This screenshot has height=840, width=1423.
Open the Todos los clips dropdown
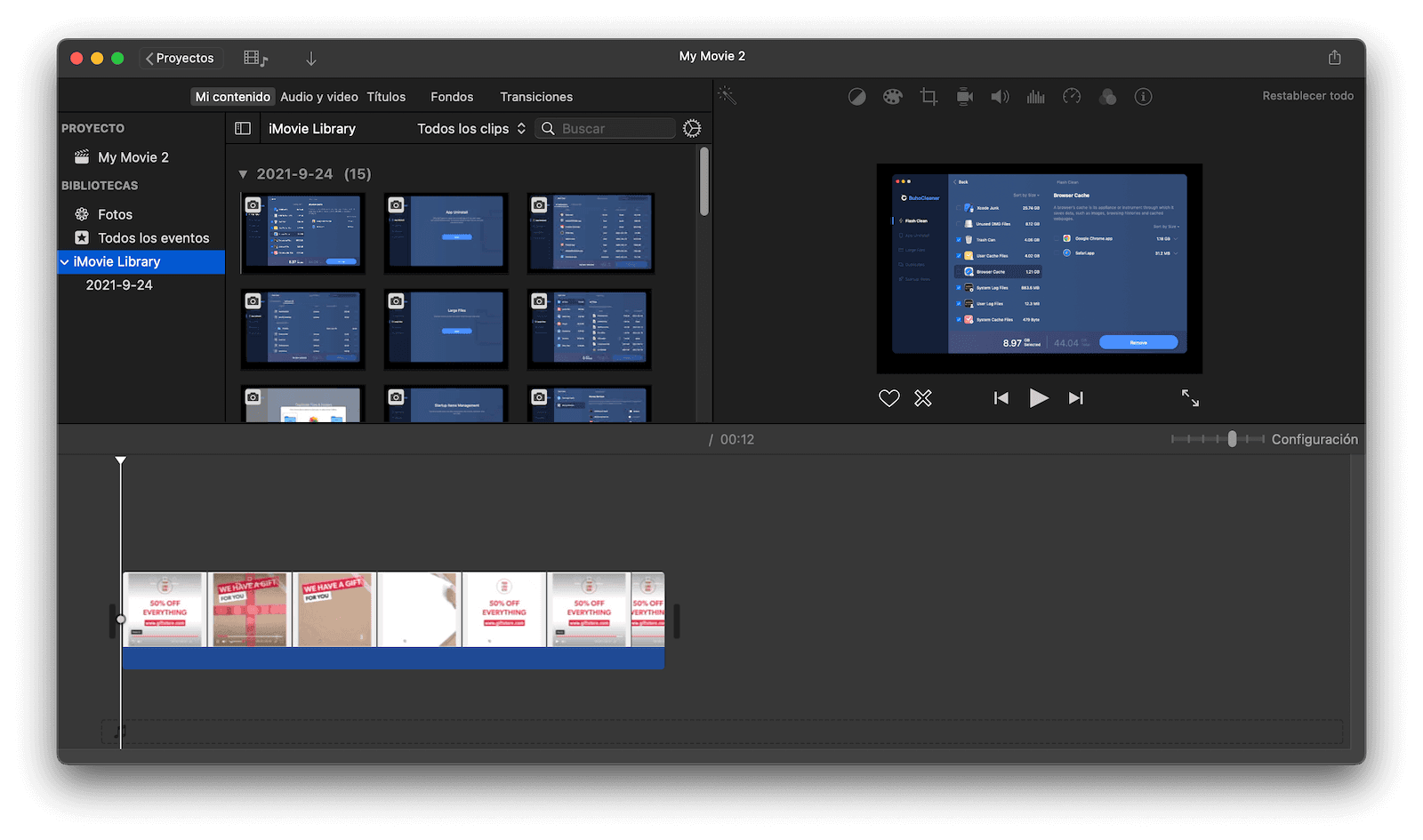tap(470, 128)
